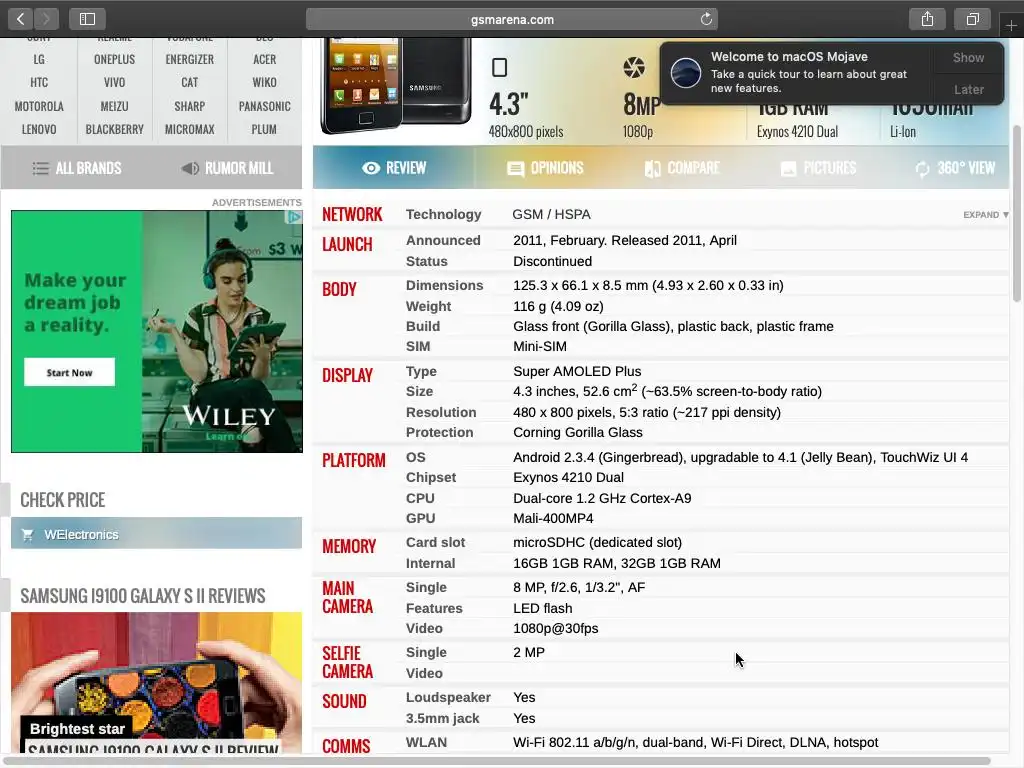Select the Wiko brand link
Screen dimensions: 1024x768
pyautogui.click(x=264, y=83)
